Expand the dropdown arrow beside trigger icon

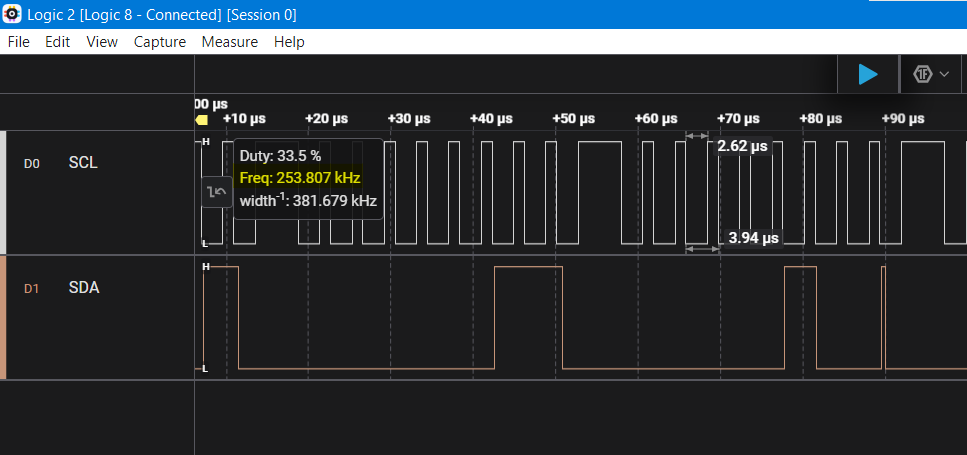pos(944,75)
